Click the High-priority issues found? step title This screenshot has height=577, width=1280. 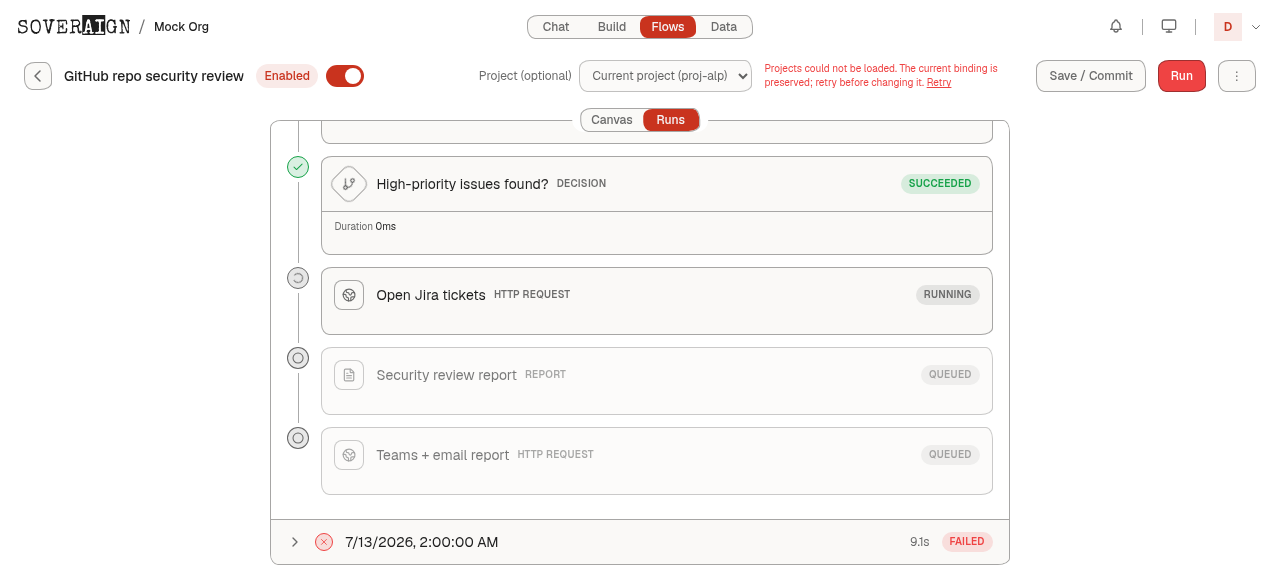click(x=462, y=184)
